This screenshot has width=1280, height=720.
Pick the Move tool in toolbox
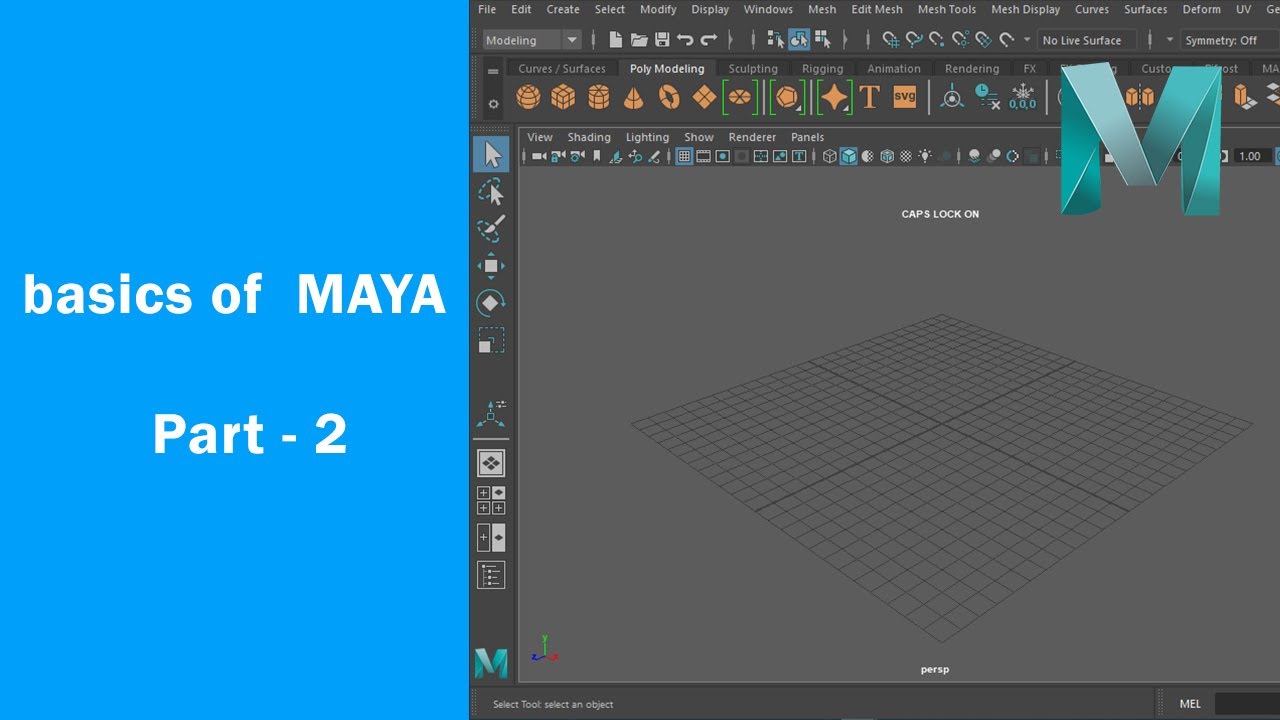491,266
